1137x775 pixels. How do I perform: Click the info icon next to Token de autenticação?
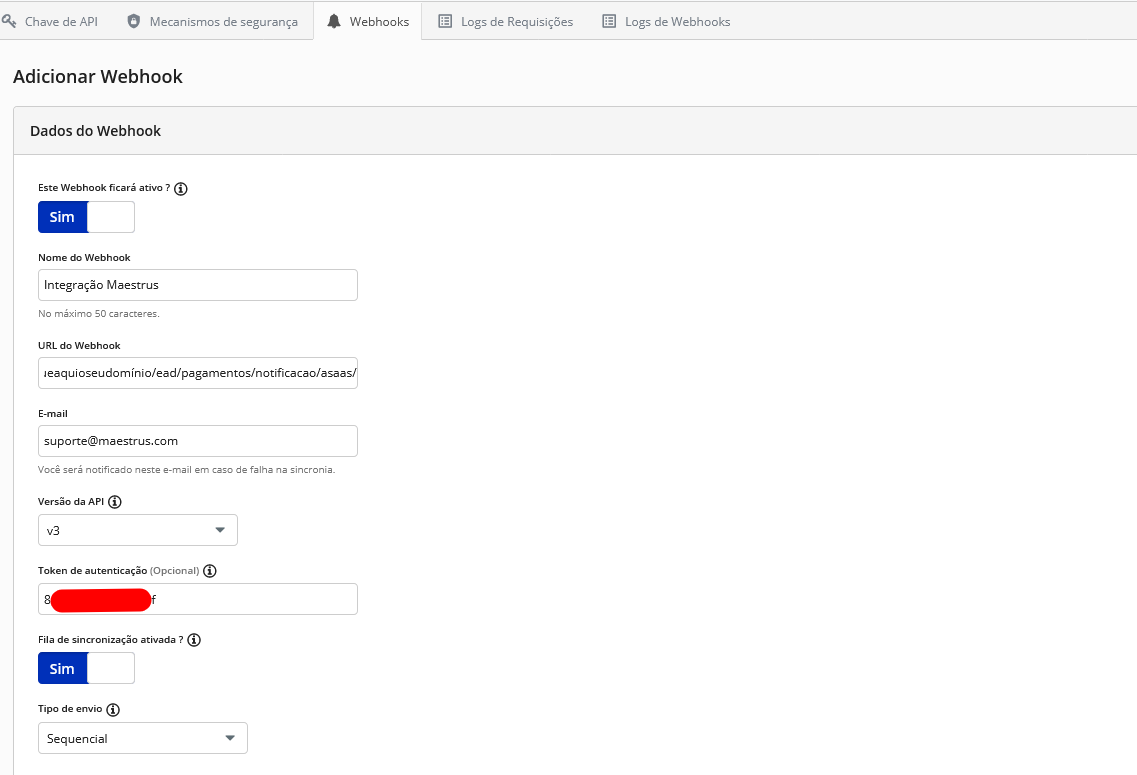tap(210, 571)
